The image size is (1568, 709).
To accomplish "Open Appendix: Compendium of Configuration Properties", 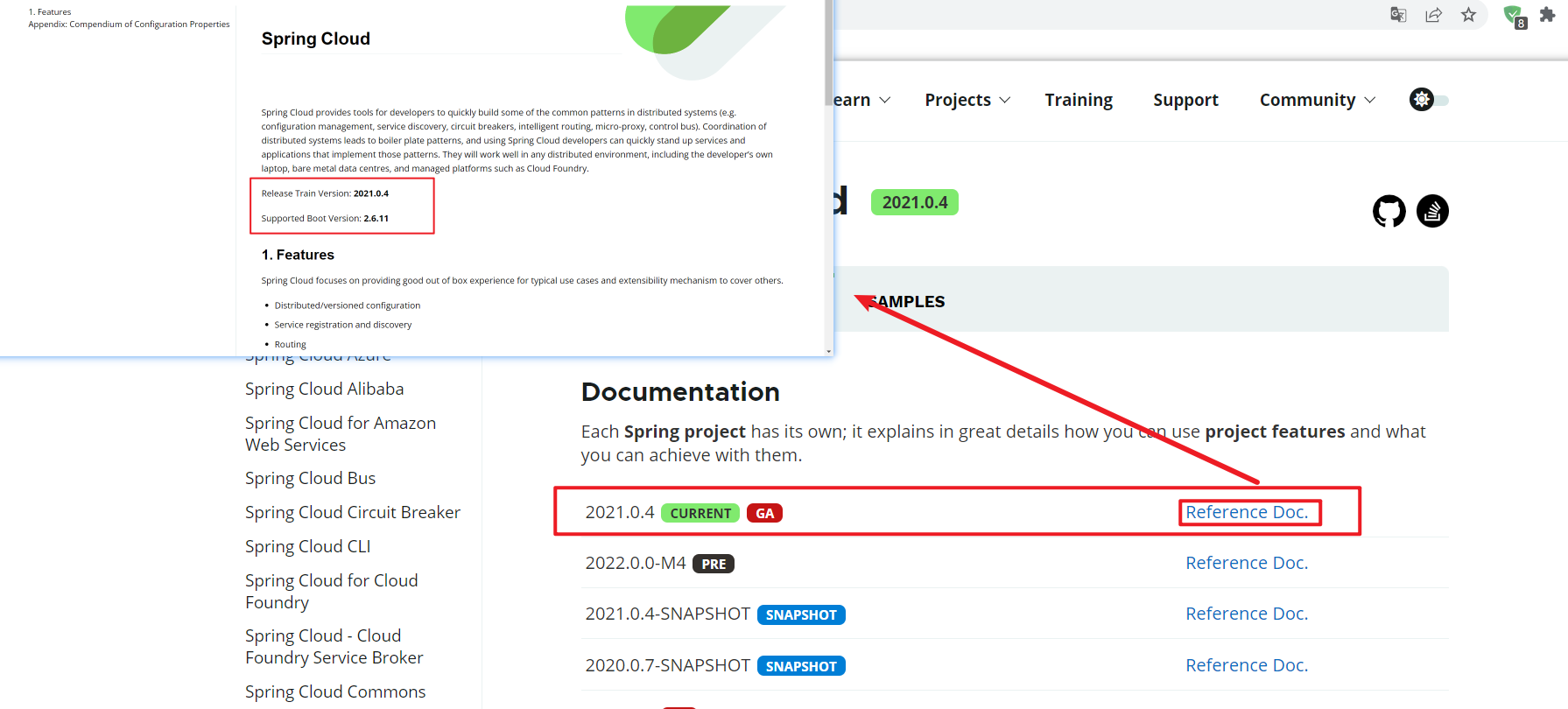I will (129, 25).
